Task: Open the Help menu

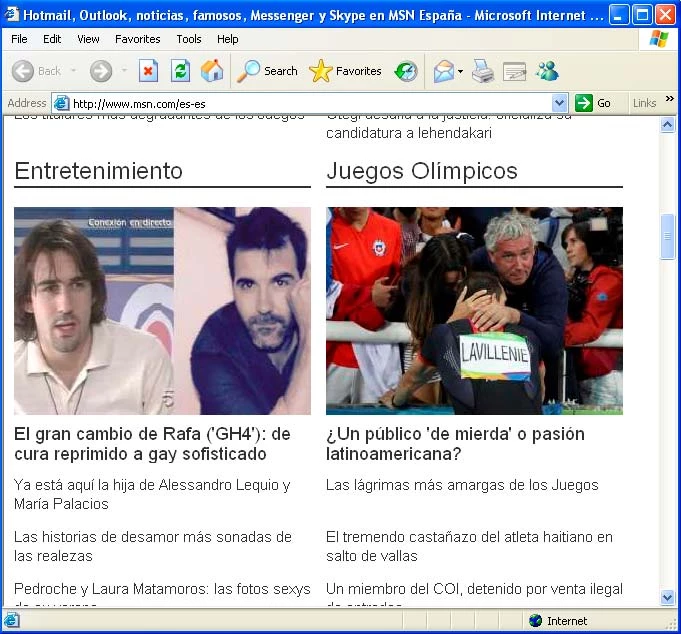Action: [228, 39]
